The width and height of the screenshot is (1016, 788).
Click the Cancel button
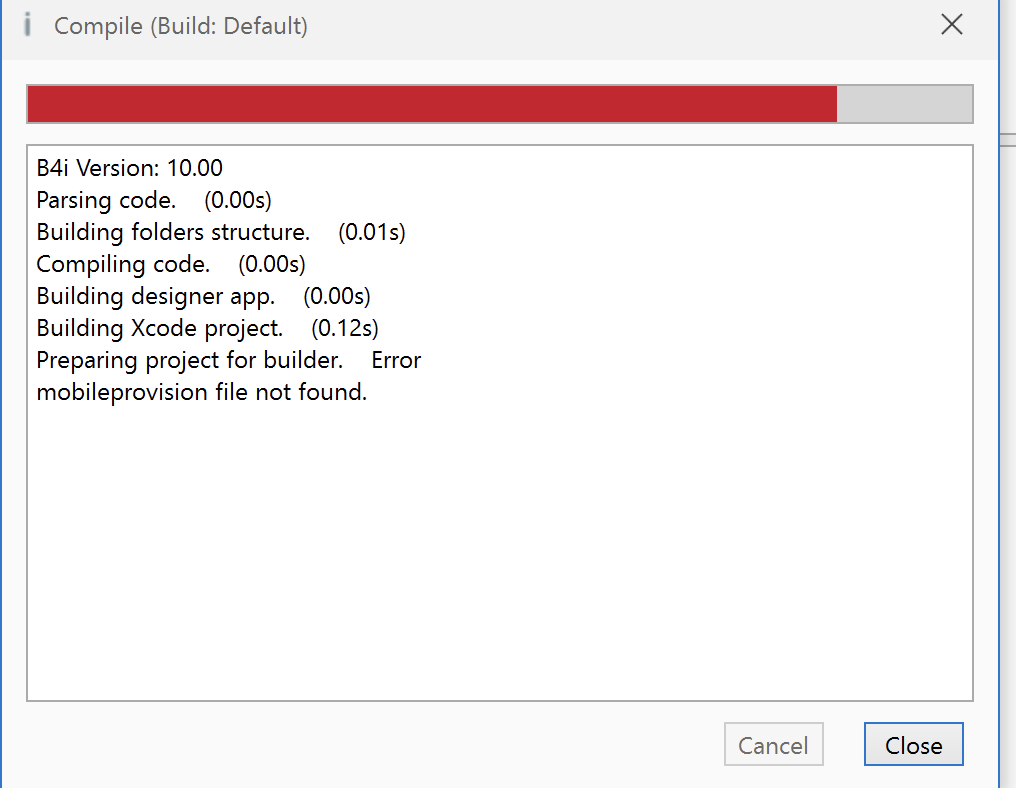click(x=773, y=744)
